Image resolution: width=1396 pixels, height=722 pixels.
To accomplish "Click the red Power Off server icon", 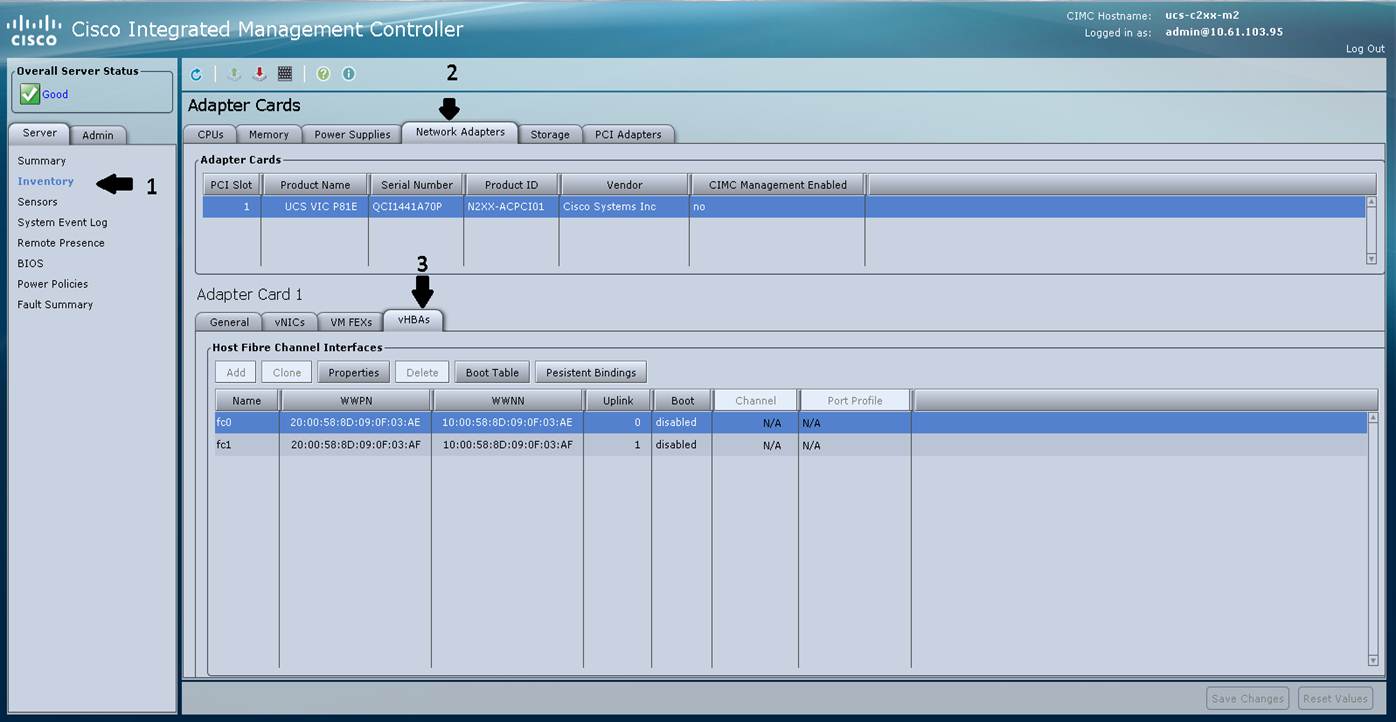I will coord(259,74).
